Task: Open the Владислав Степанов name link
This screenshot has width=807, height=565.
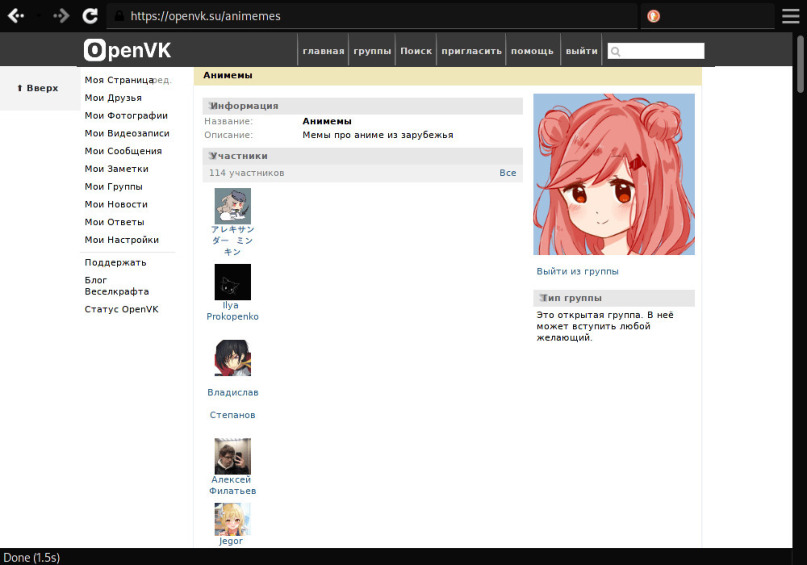Action: (x=233, y=403)
